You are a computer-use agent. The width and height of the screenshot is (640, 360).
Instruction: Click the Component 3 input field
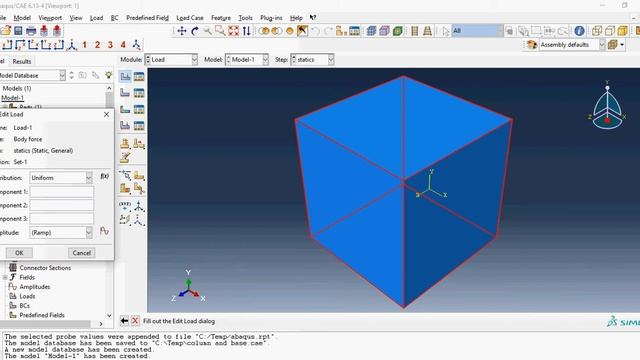pyautogui.click(x=62, y=219)
